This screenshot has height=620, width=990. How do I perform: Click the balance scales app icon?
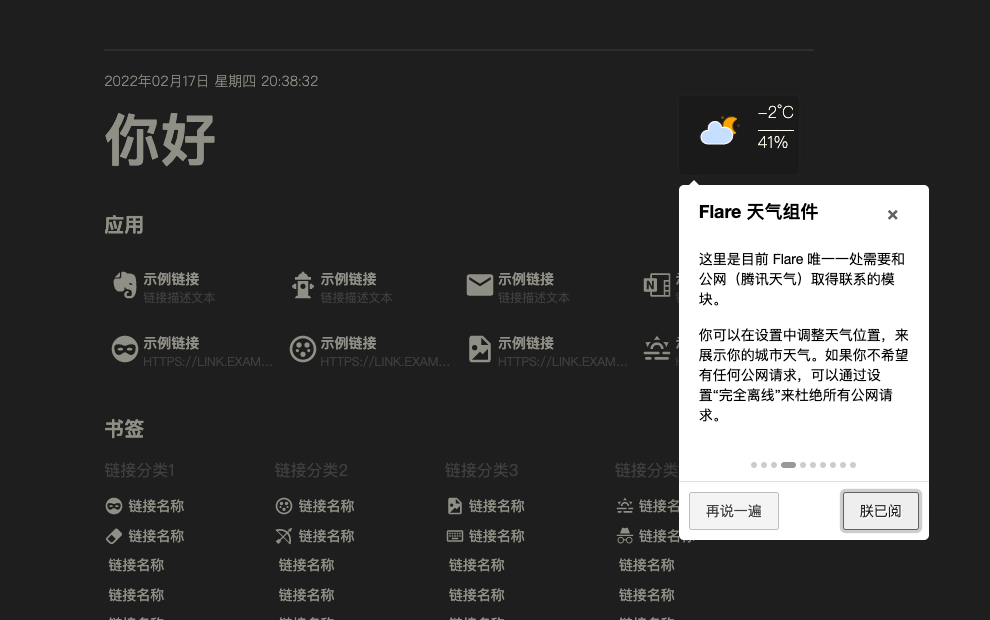click(657, 349)
